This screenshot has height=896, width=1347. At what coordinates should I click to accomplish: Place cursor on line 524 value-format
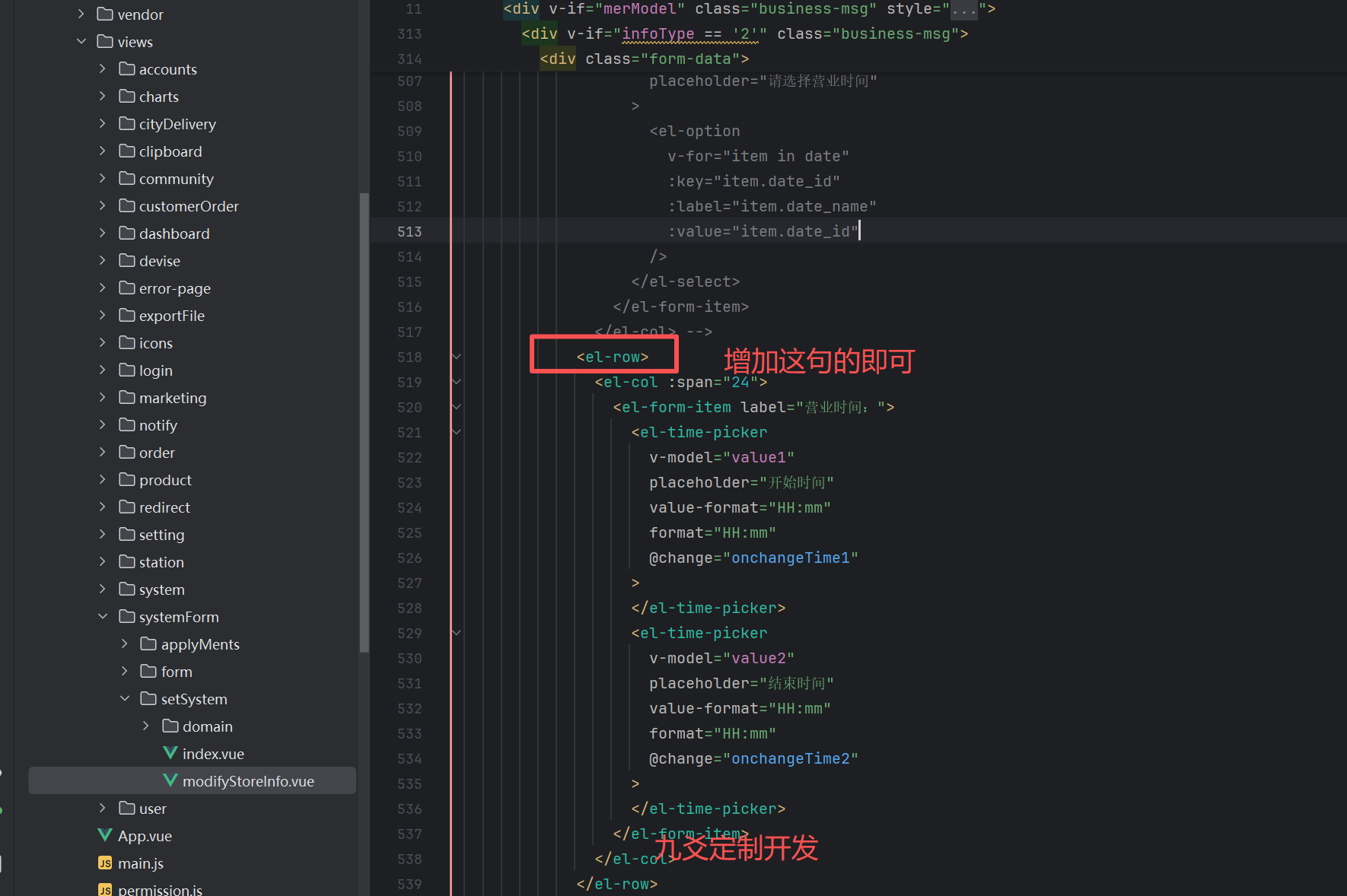coord(704,507)
